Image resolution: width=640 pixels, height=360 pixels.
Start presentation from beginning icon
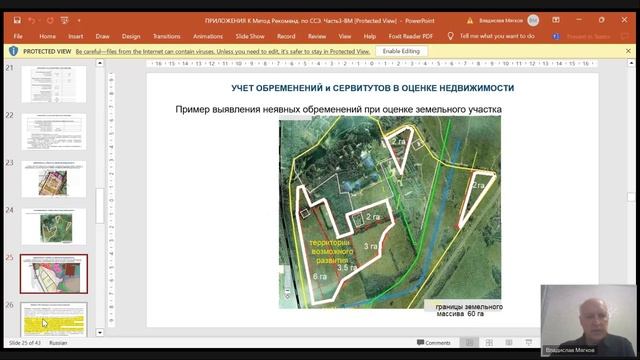(x=64, y=20)
